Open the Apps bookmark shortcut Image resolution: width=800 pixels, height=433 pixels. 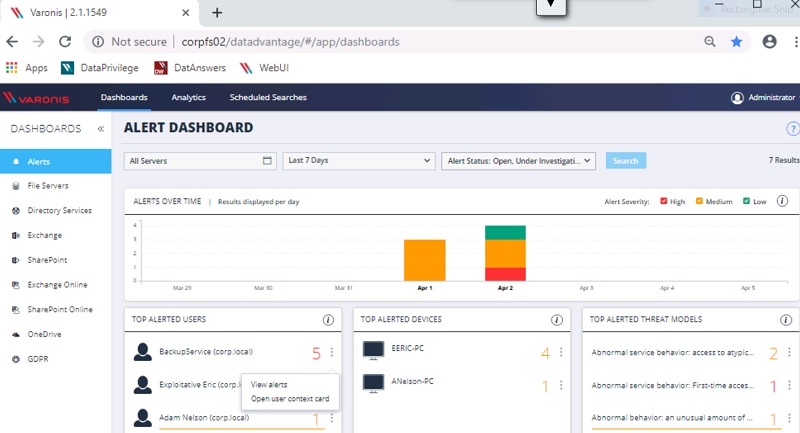click(27, 68)
